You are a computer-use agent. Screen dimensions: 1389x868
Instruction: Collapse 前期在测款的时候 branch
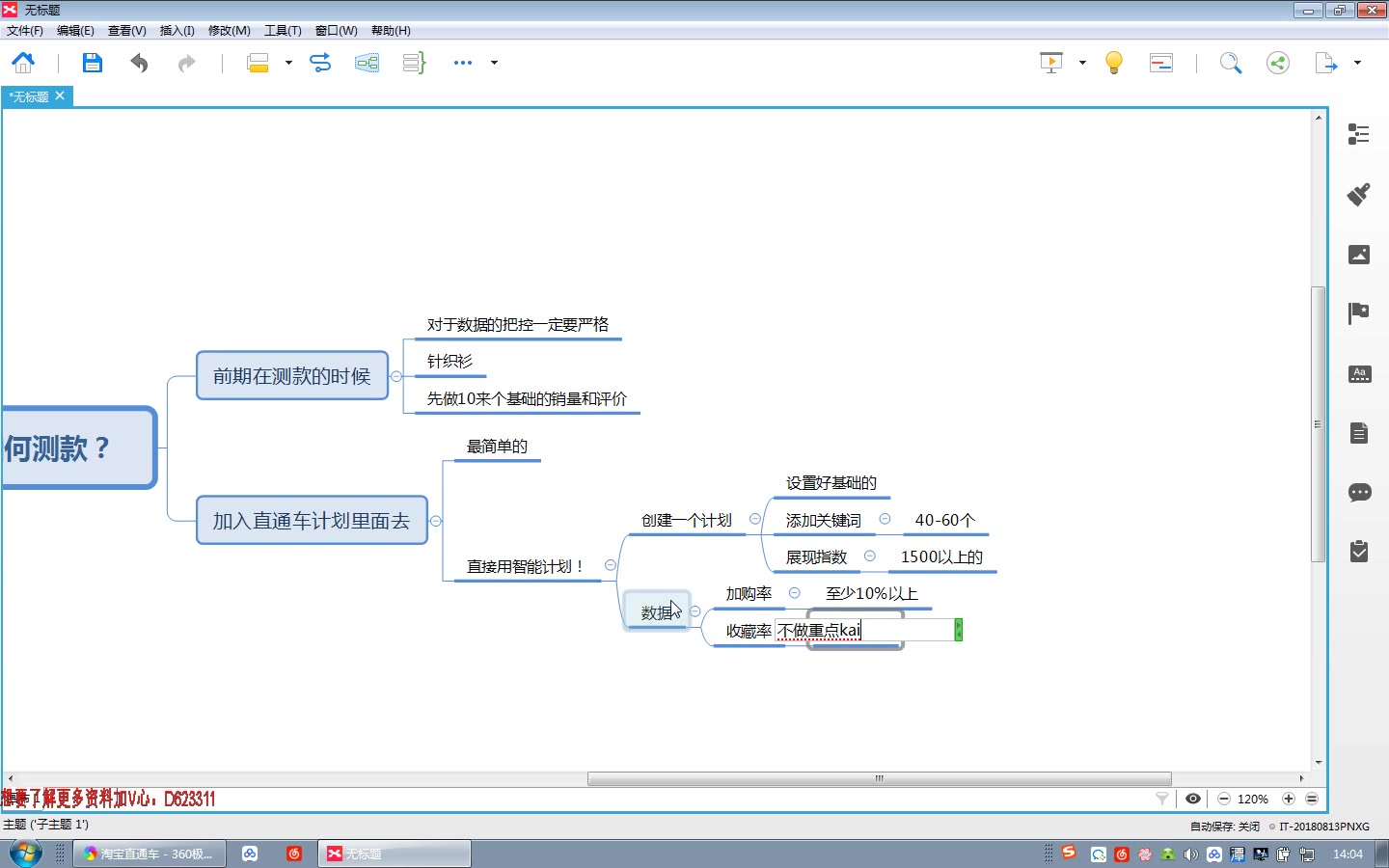coord(395,376)
